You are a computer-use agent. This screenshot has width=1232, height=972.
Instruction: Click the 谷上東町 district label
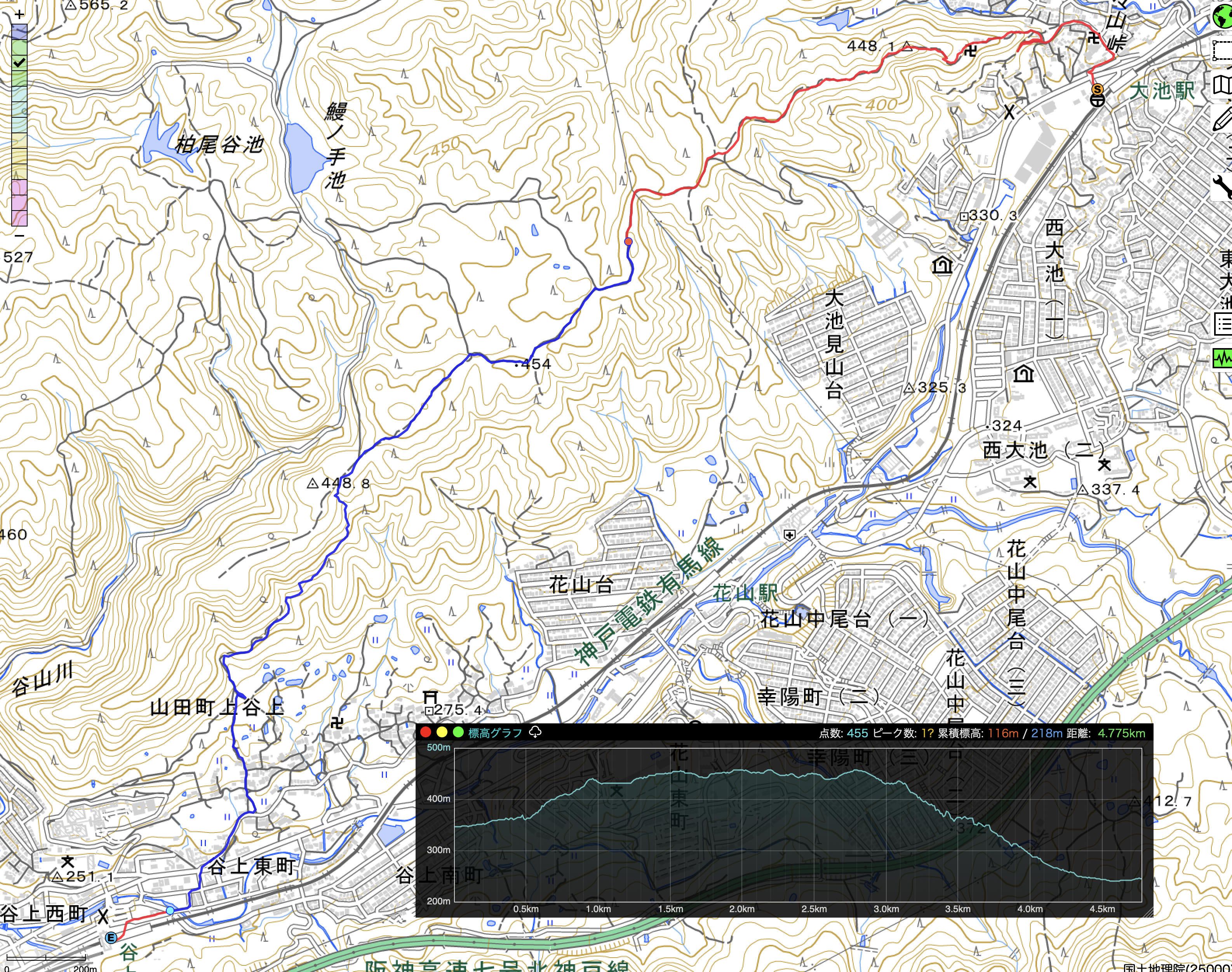[251, 866]
